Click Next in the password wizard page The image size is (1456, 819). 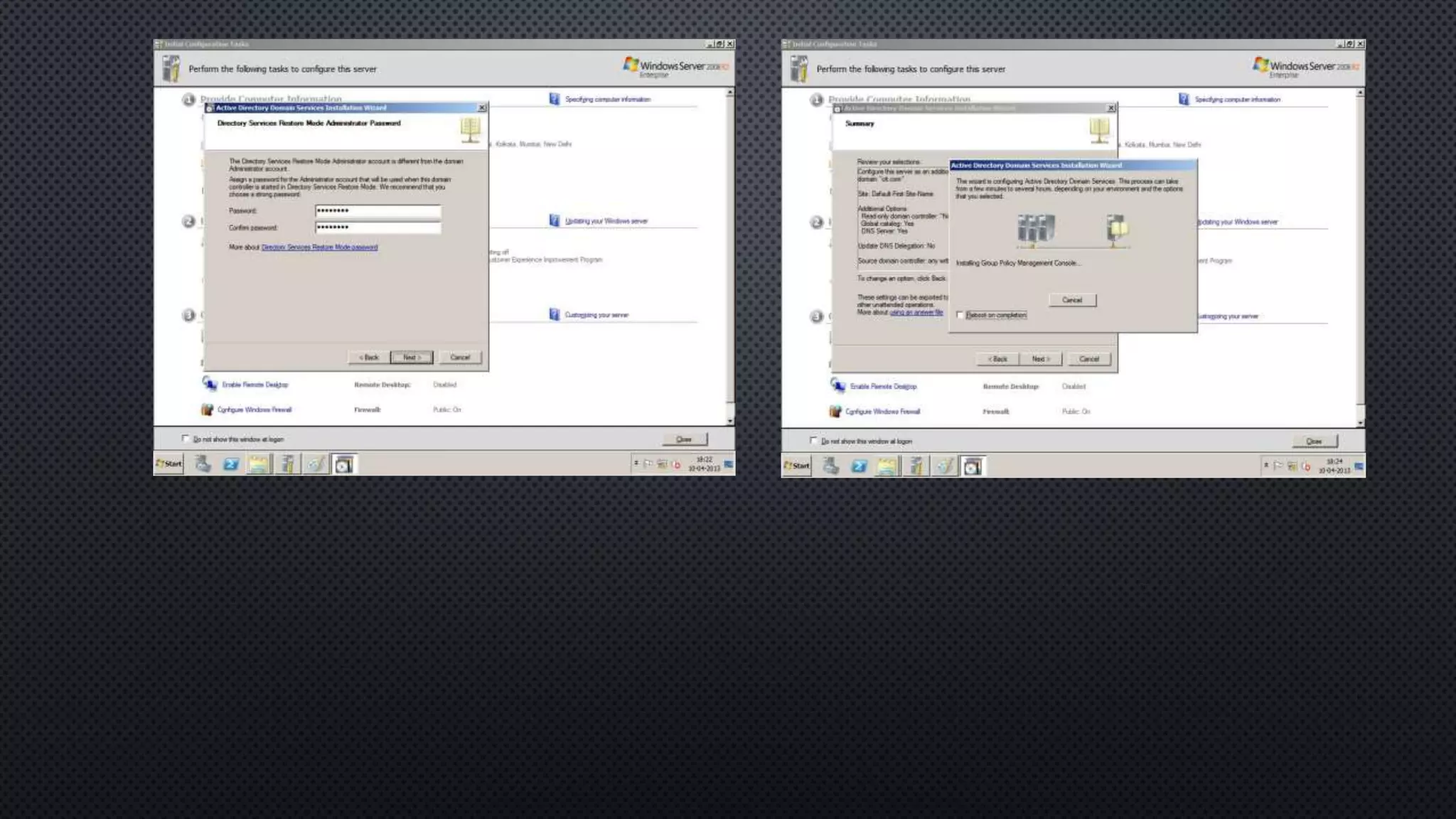(x=412, y=357)
